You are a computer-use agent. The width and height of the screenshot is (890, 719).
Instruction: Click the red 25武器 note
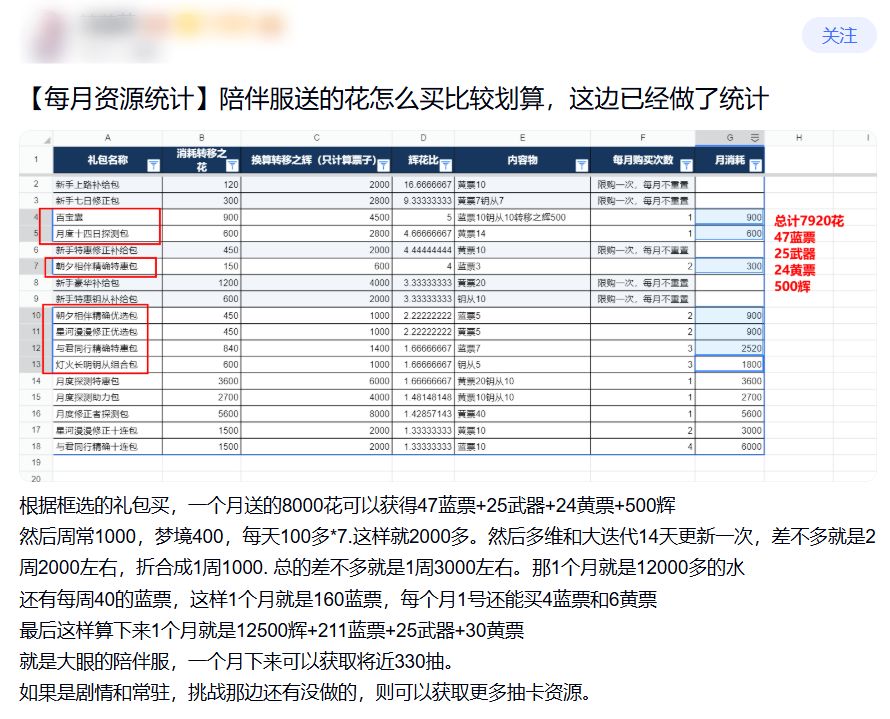tap(795, 254)
